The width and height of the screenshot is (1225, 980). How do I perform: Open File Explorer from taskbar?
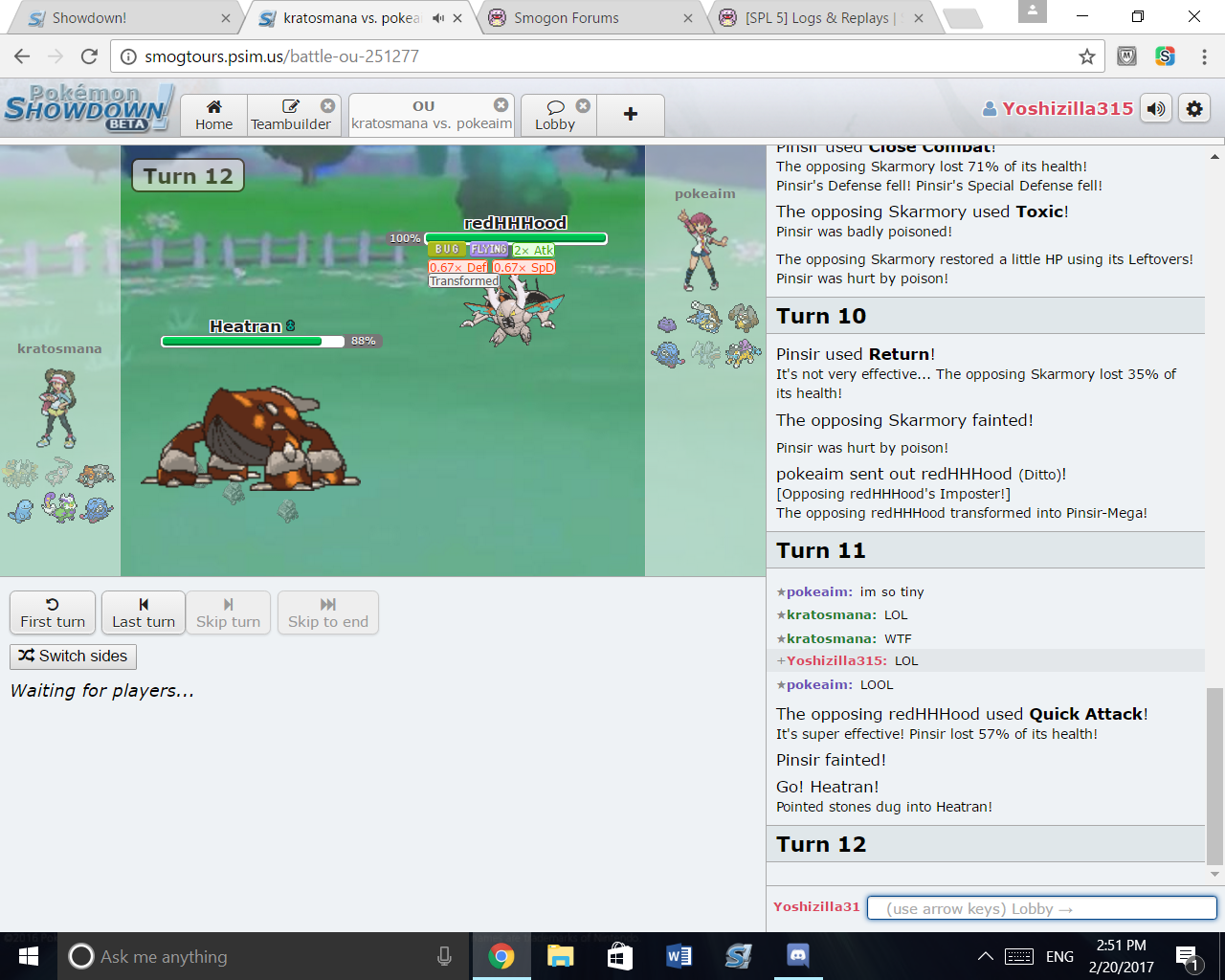click(560, 956)
